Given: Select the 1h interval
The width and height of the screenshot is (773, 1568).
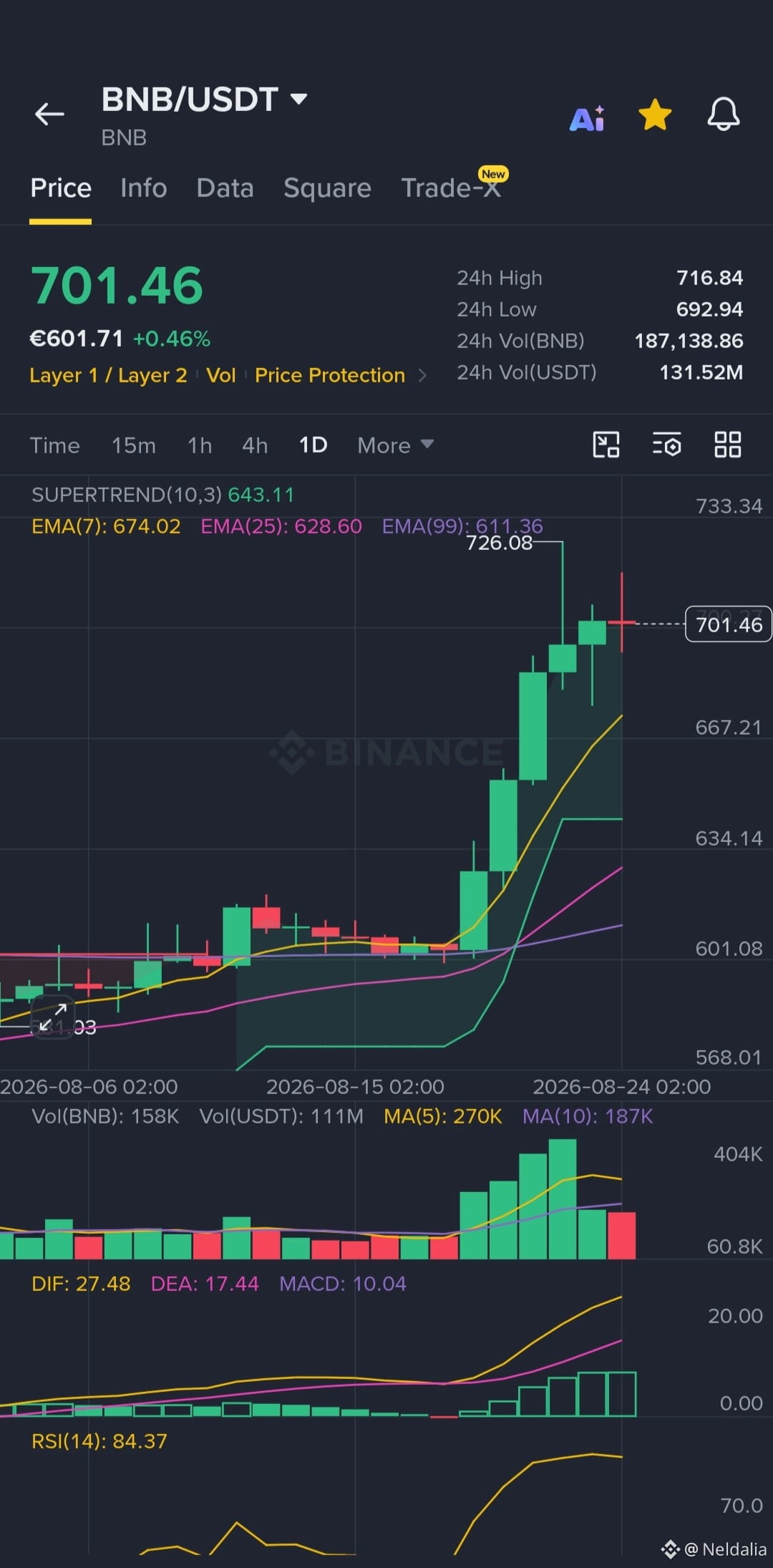Looking at the screenshot, I should pyautogui.click(x=200, y=445).
